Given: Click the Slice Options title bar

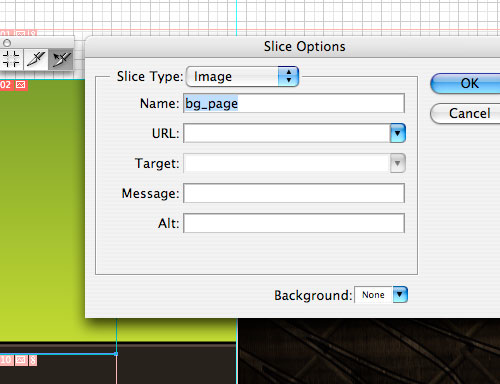Looking at the screenshot, I should click(x=293, y=47).
